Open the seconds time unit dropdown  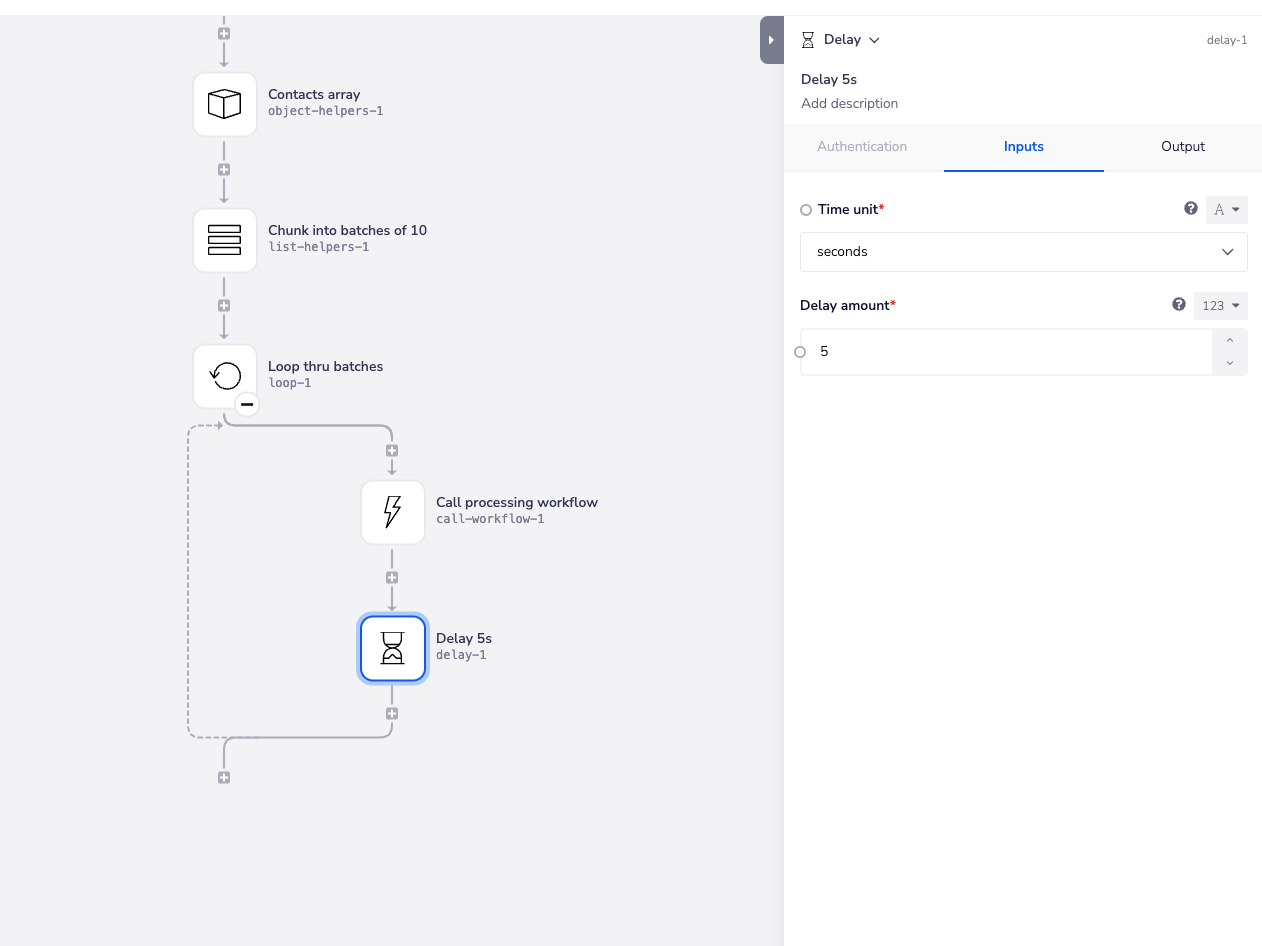[1023, 252]
